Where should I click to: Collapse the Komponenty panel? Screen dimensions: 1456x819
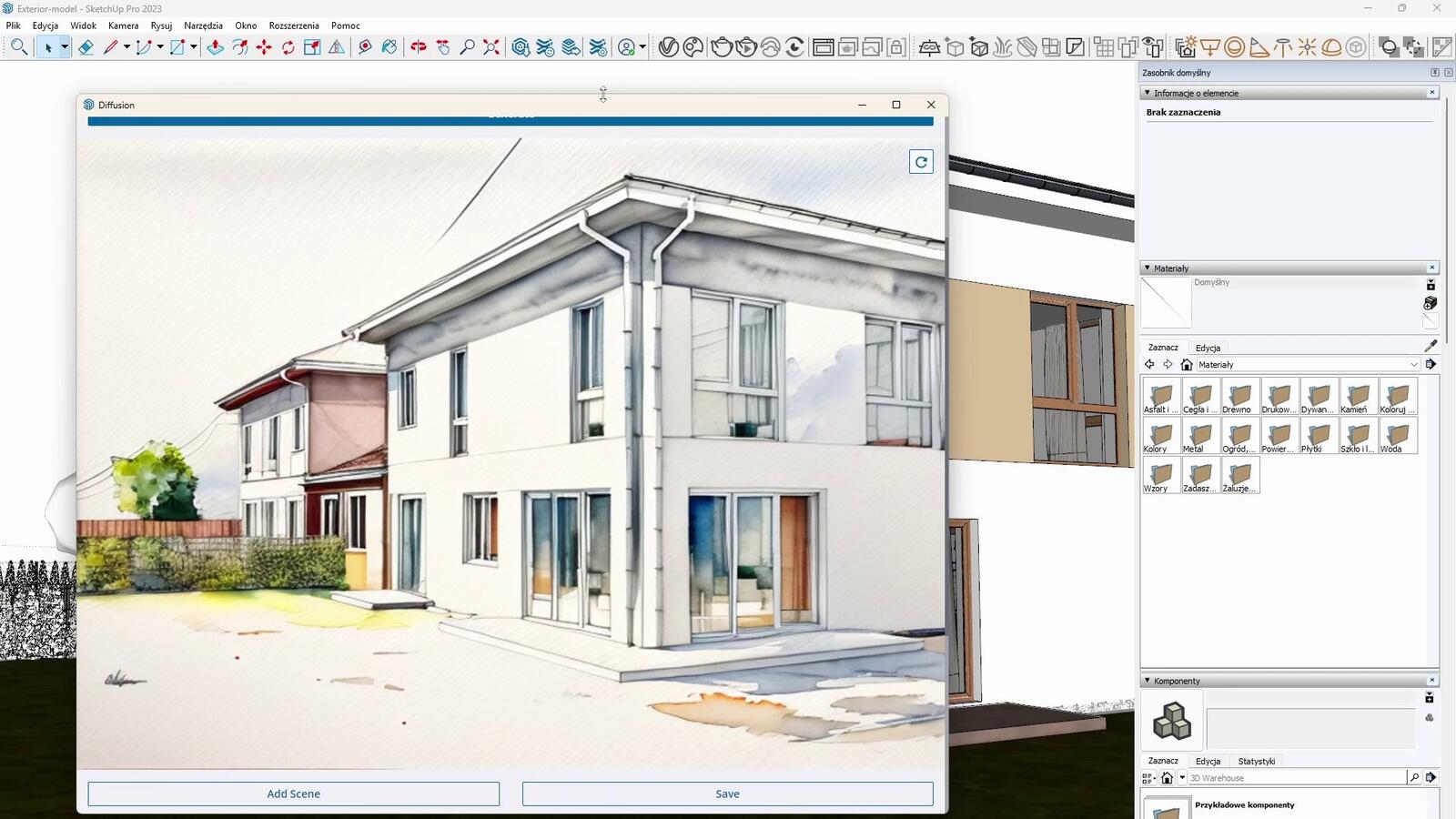(x=1148, y=681)
